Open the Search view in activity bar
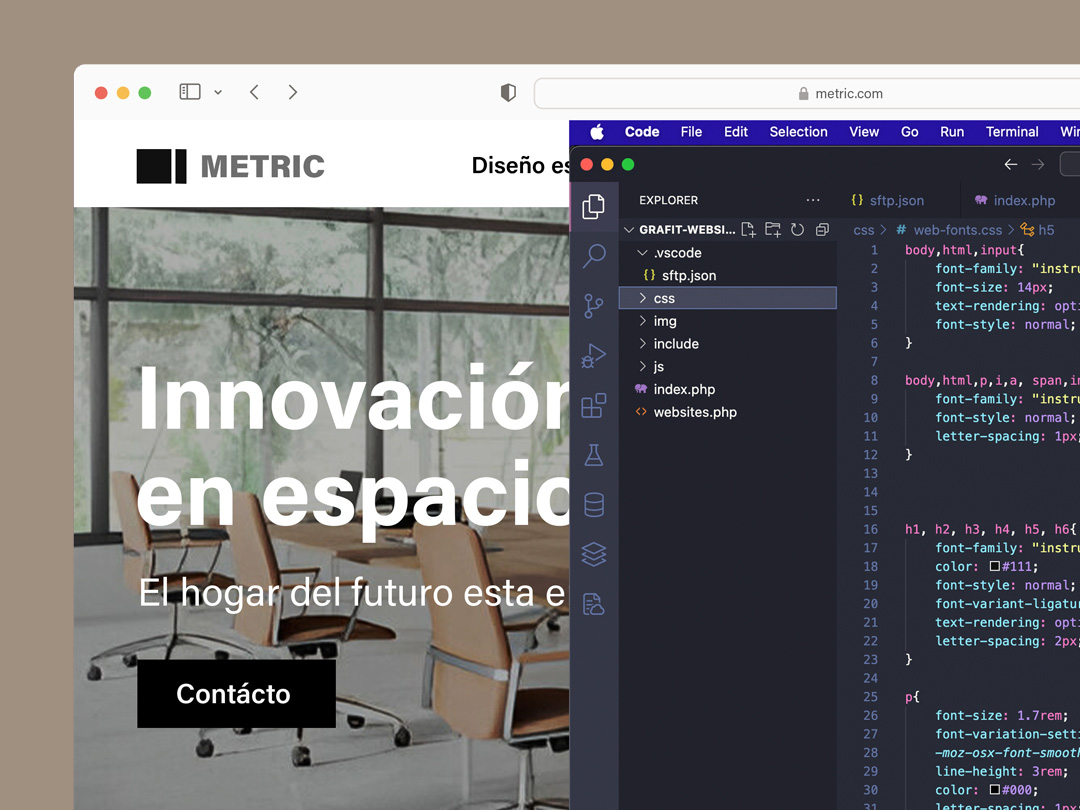Image resolution: width=1080 pixels, height=810 pixels. click(594, 256)
